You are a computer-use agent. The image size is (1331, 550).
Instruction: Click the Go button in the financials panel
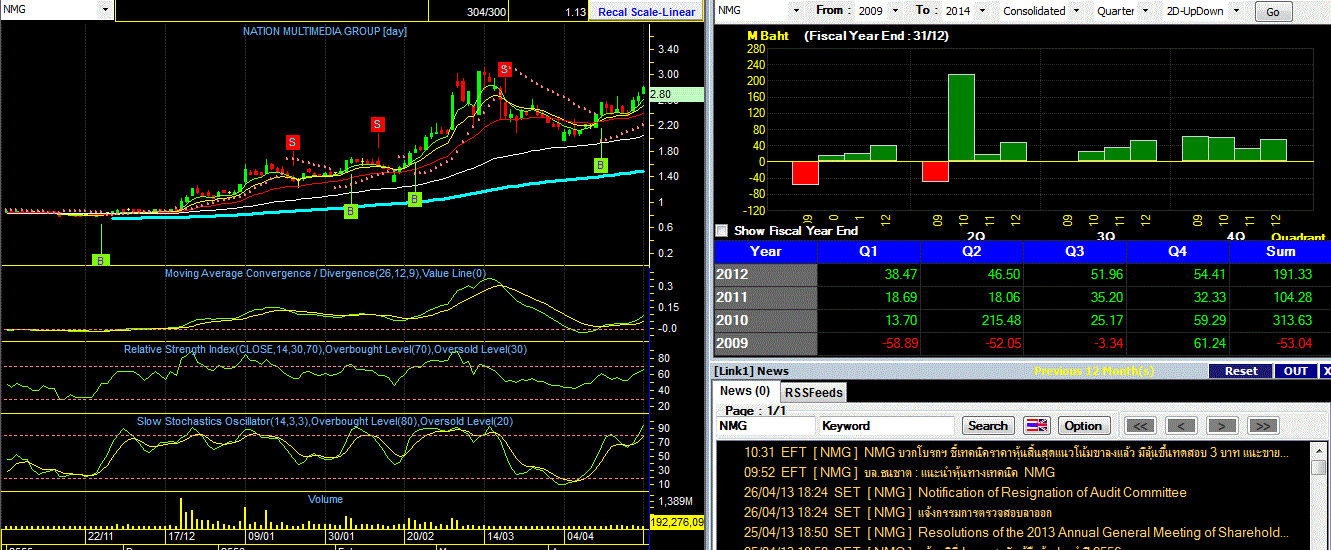[x=1272, y=12]
